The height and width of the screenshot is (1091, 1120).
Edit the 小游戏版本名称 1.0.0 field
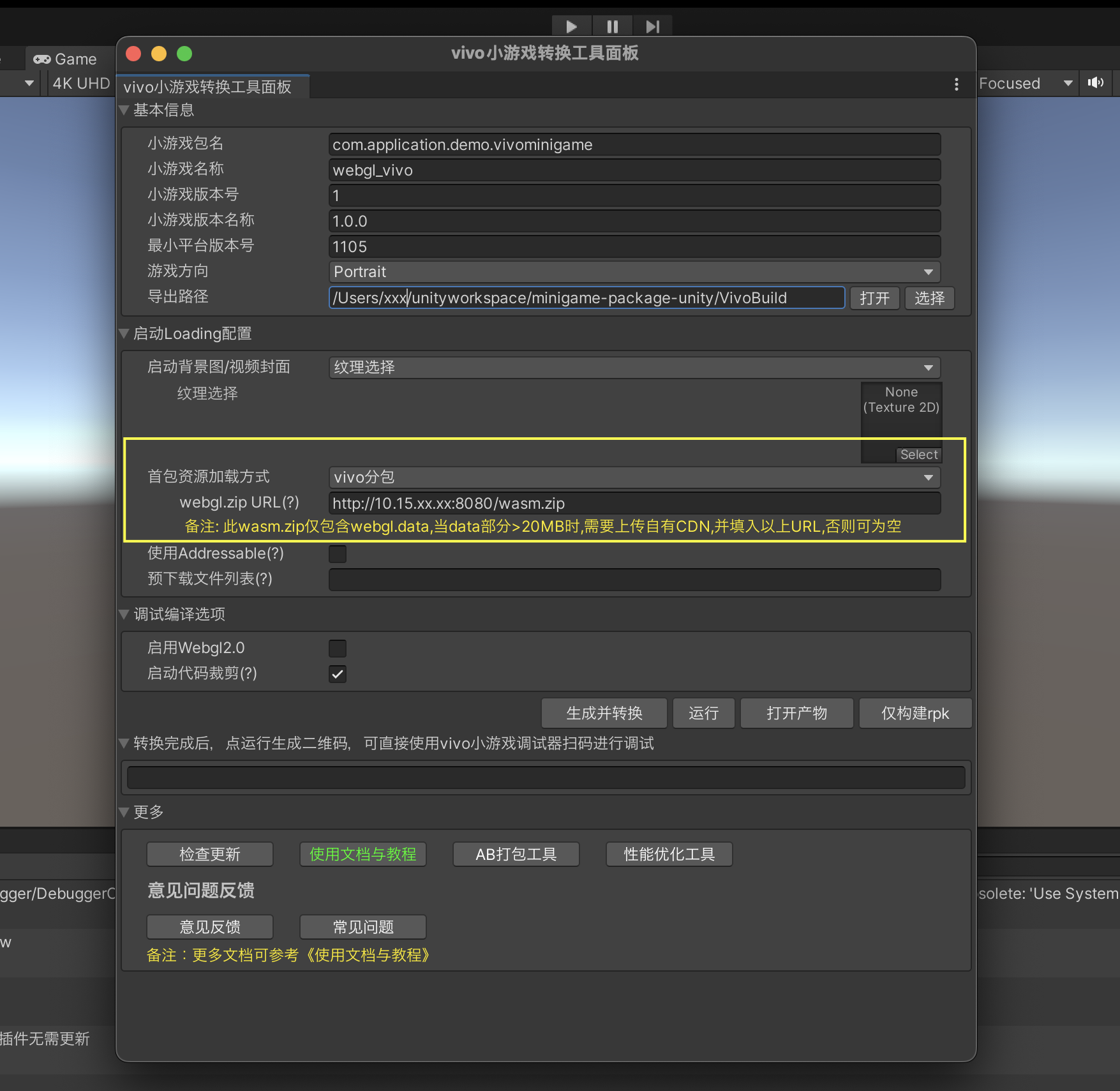[634, 221]
